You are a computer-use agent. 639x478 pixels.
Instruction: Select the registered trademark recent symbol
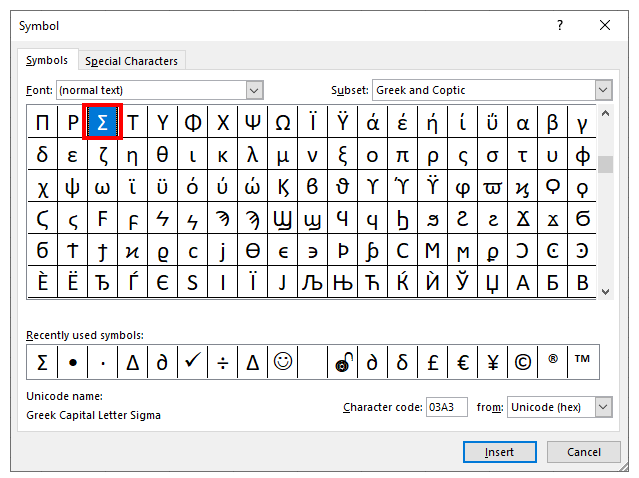pos(552,363)
